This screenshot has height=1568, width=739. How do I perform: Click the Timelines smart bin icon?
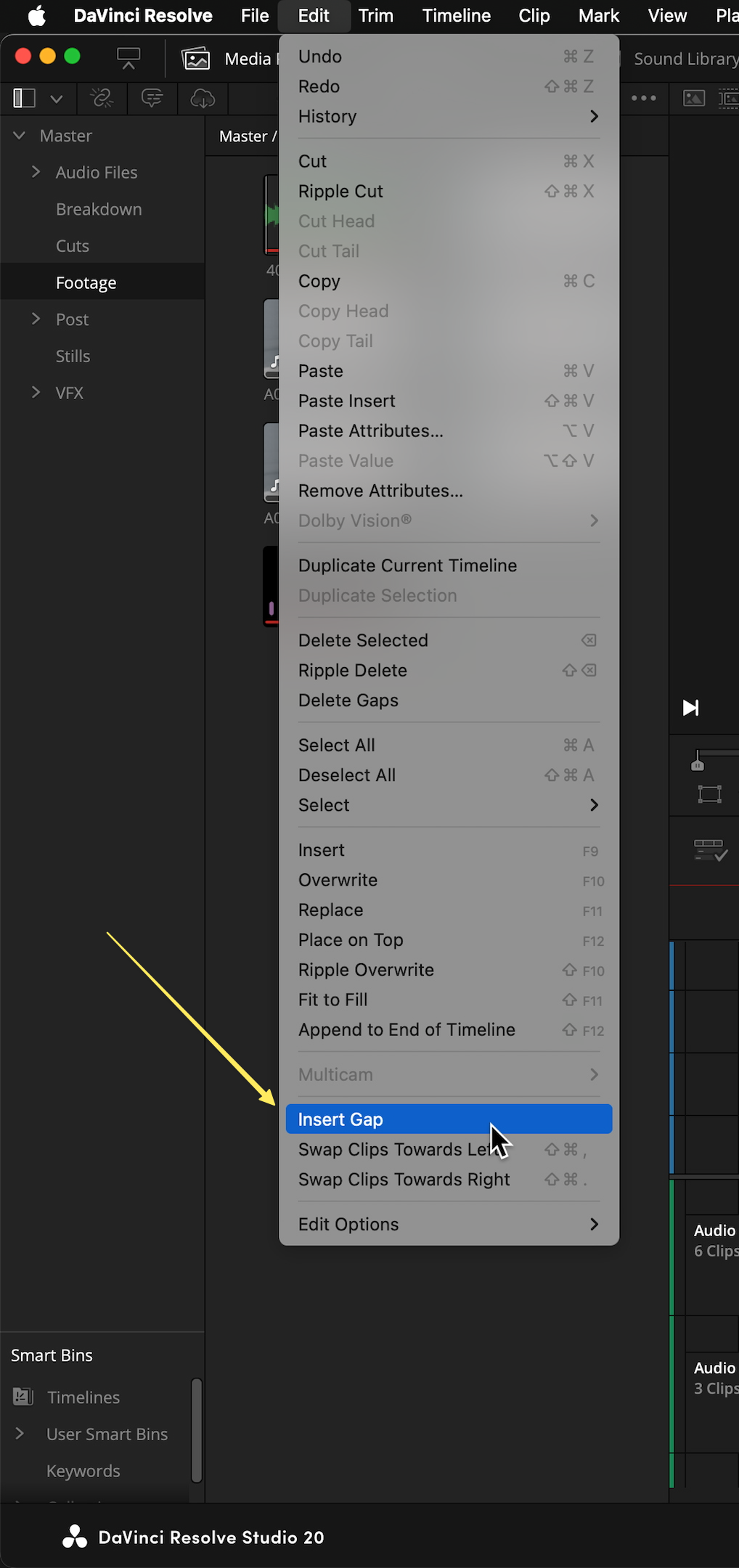(23, 1396)
